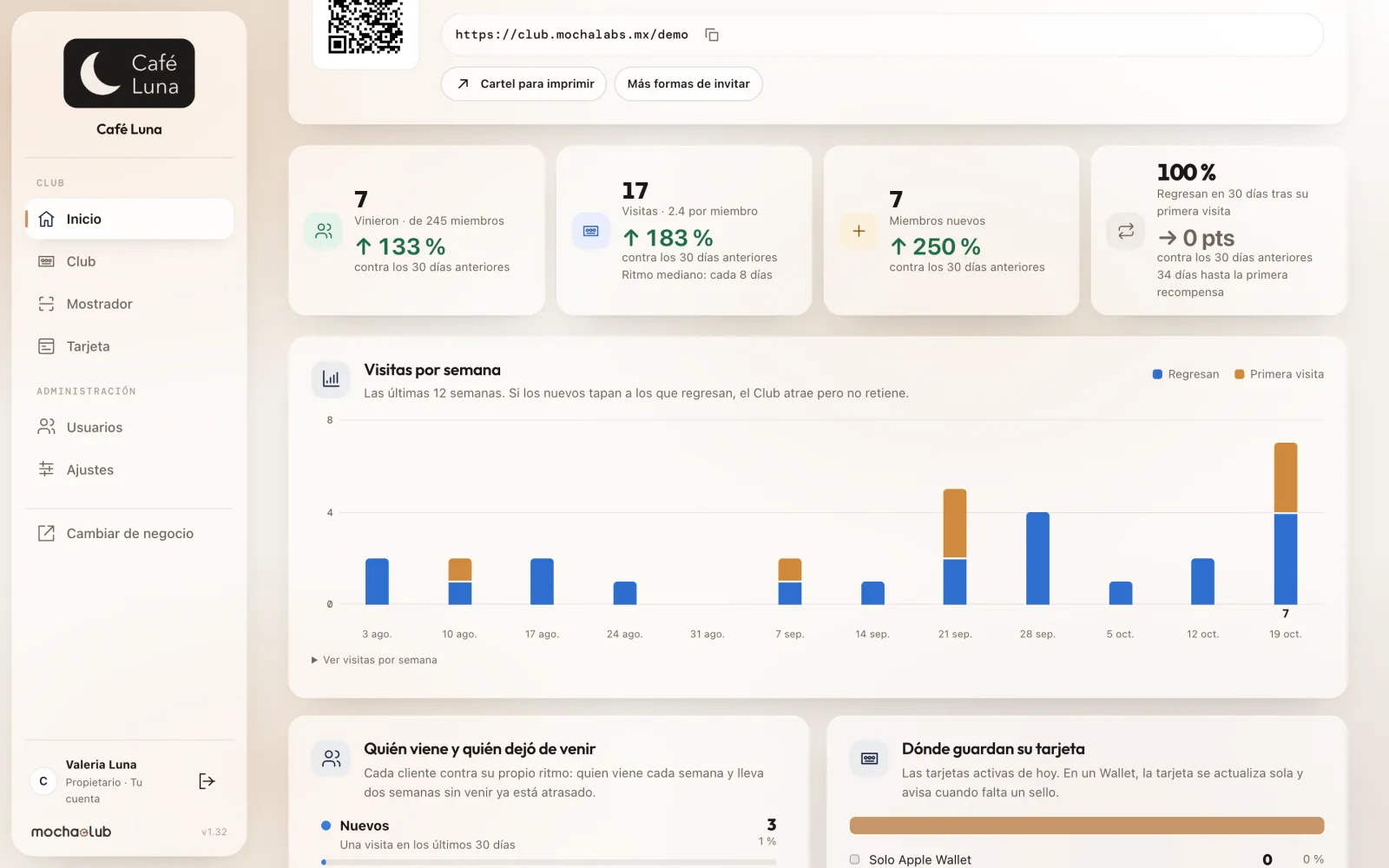
Task: Copy the club URL with the copy icon
Action: pyautogui.click(x=712, y=35)
